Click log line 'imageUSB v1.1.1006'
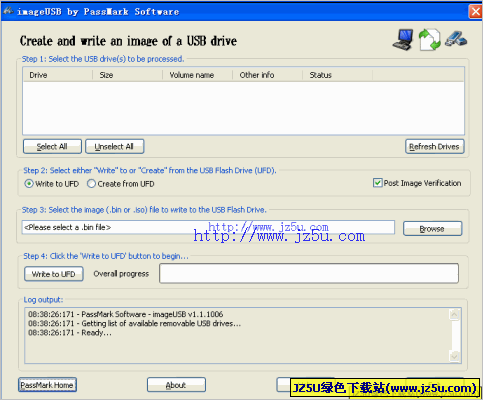Viewport: 483px width, 400px height. (126, 314)
